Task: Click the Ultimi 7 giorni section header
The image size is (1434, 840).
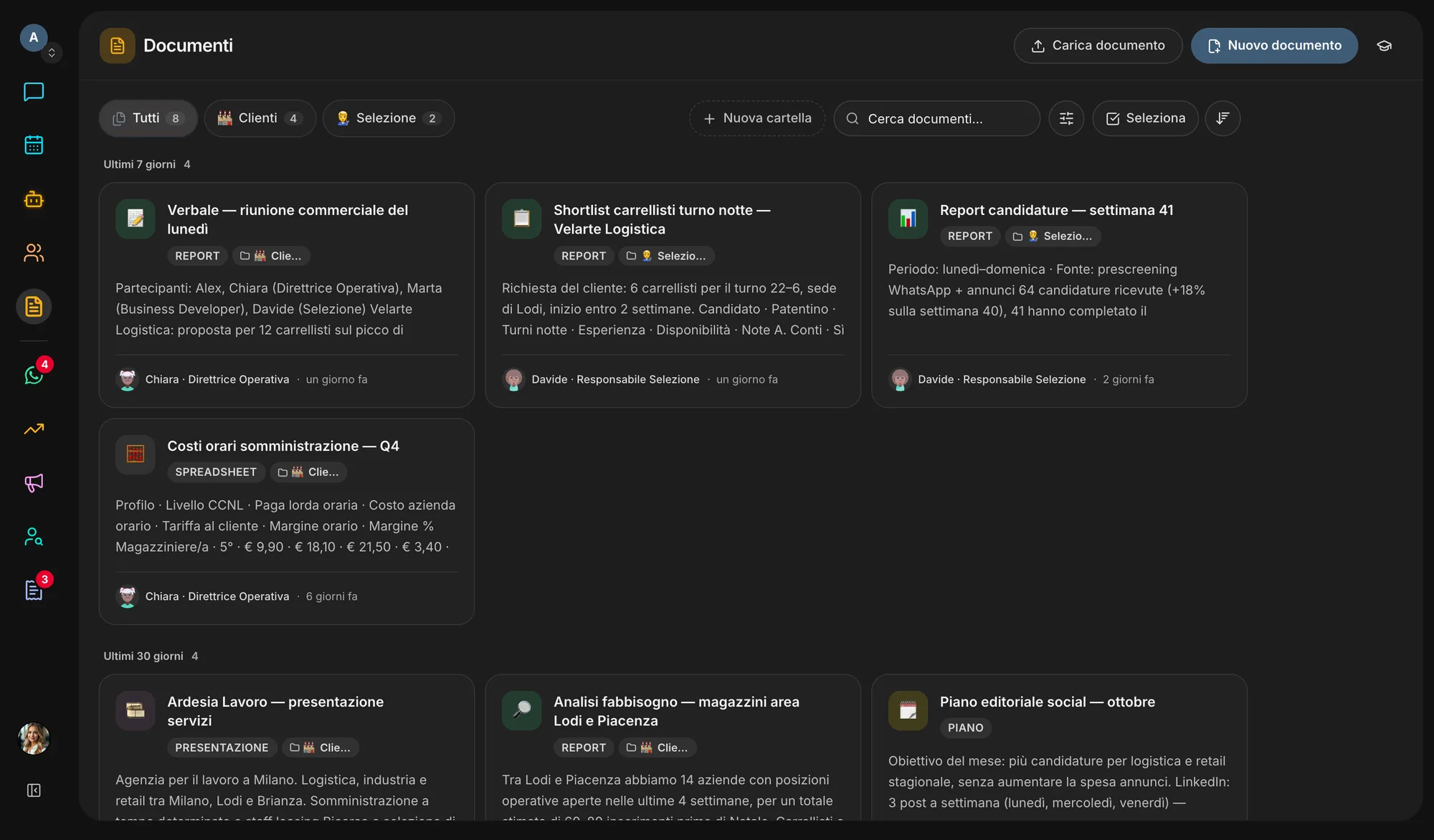Action: tap(147, 164)
